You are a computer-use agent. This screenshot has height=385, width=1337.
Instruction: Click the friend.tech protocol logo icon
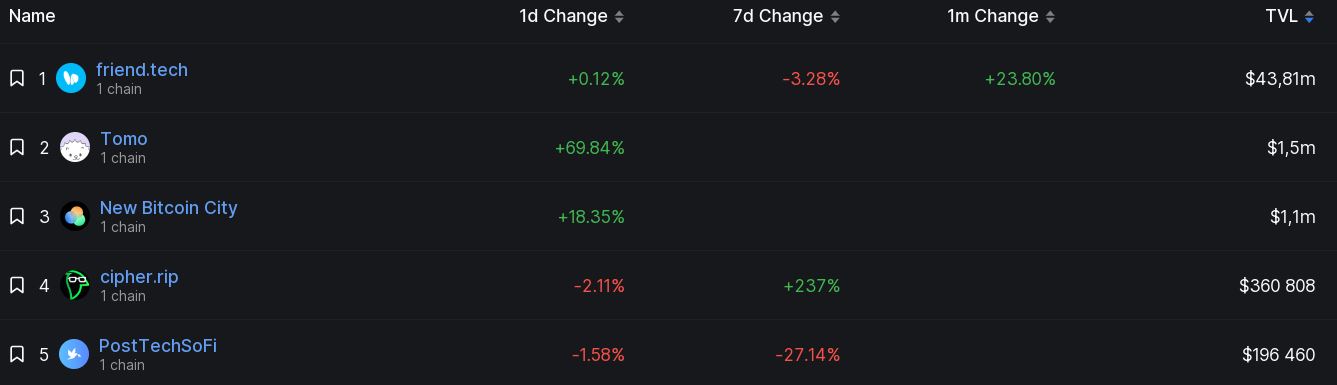[x=71, y=78]
